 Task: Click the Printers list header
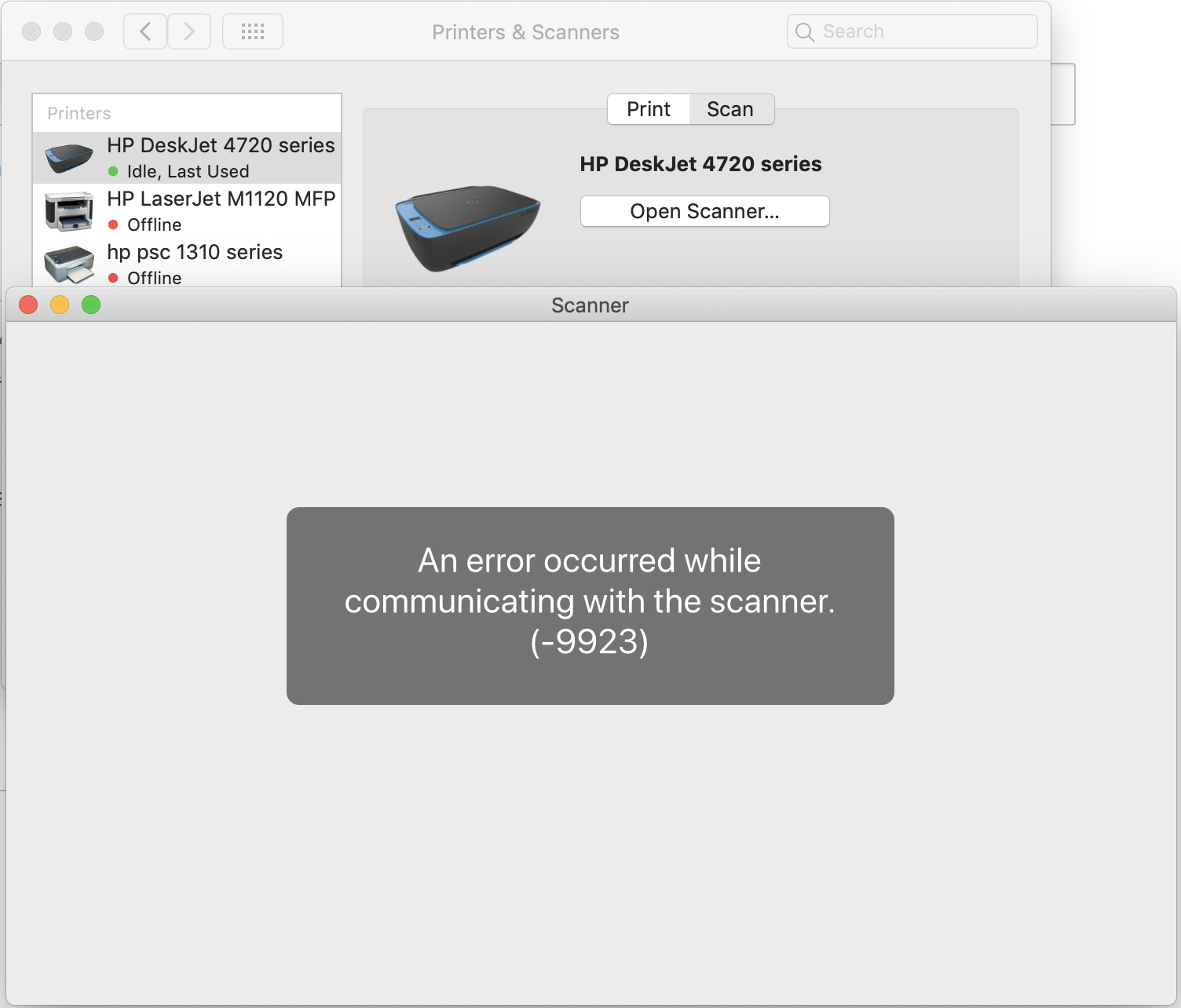coord(79,113)
